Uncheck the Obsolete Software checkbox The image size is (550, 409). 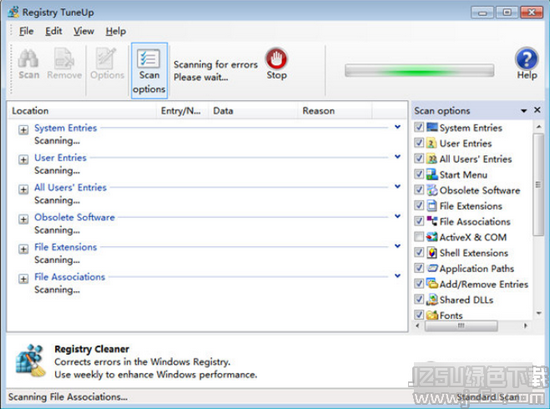click(419, 189)
